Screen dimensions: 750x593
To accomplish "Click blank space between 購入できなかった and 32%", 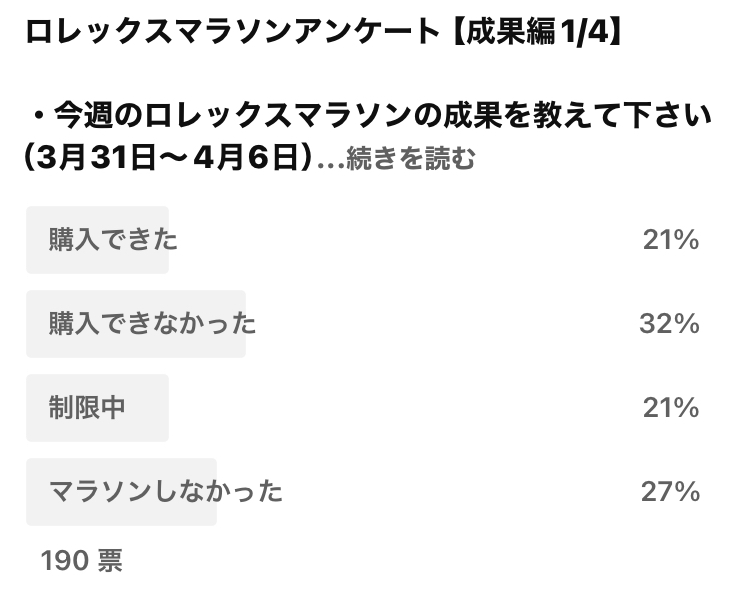I will click(447, 324).
